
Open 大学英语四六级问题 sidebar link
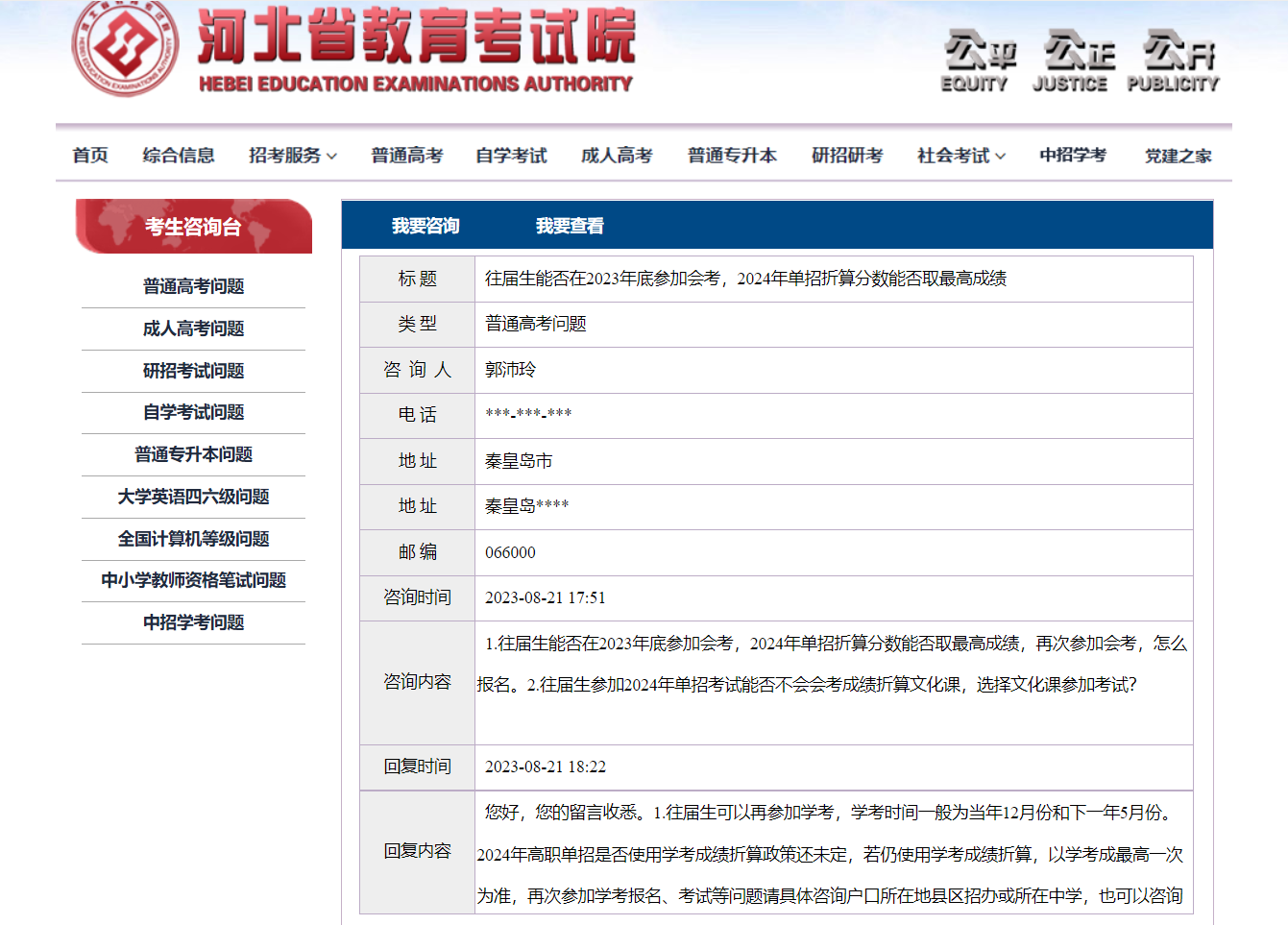click(193, 497)
